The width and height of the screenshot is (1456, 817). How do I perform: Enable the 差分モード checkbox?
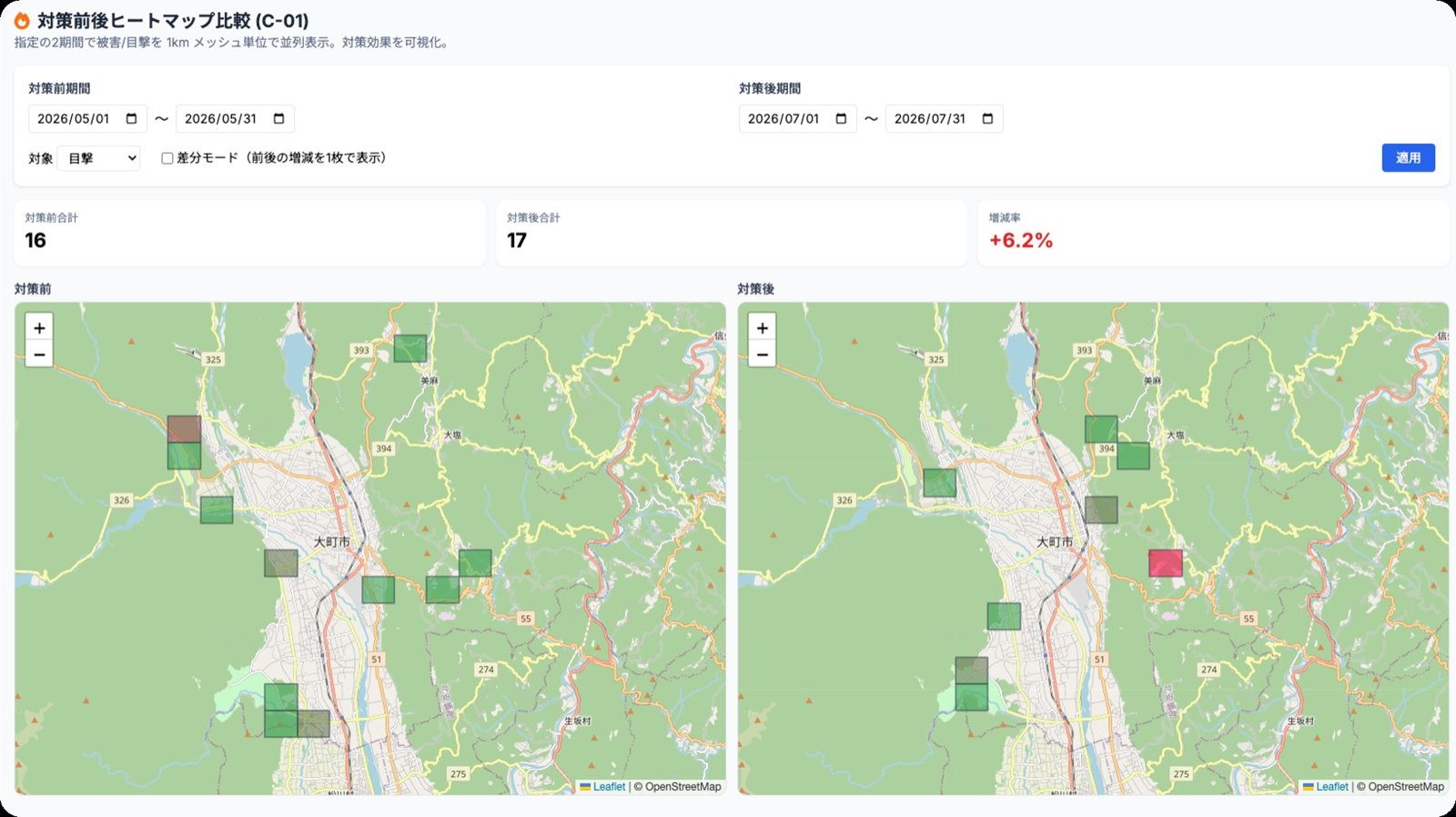click(x=167, y=158)
